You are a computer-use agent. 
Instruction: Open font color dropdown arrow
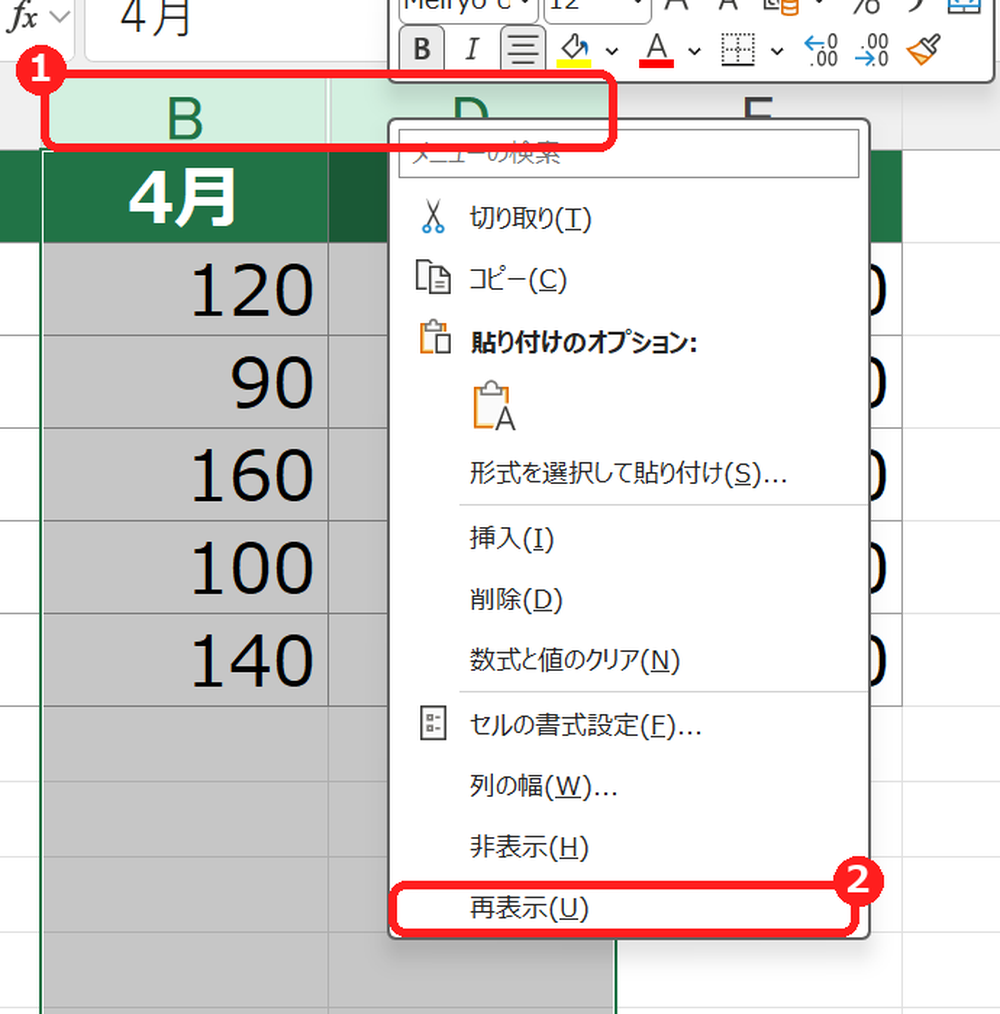pos(695,51)
